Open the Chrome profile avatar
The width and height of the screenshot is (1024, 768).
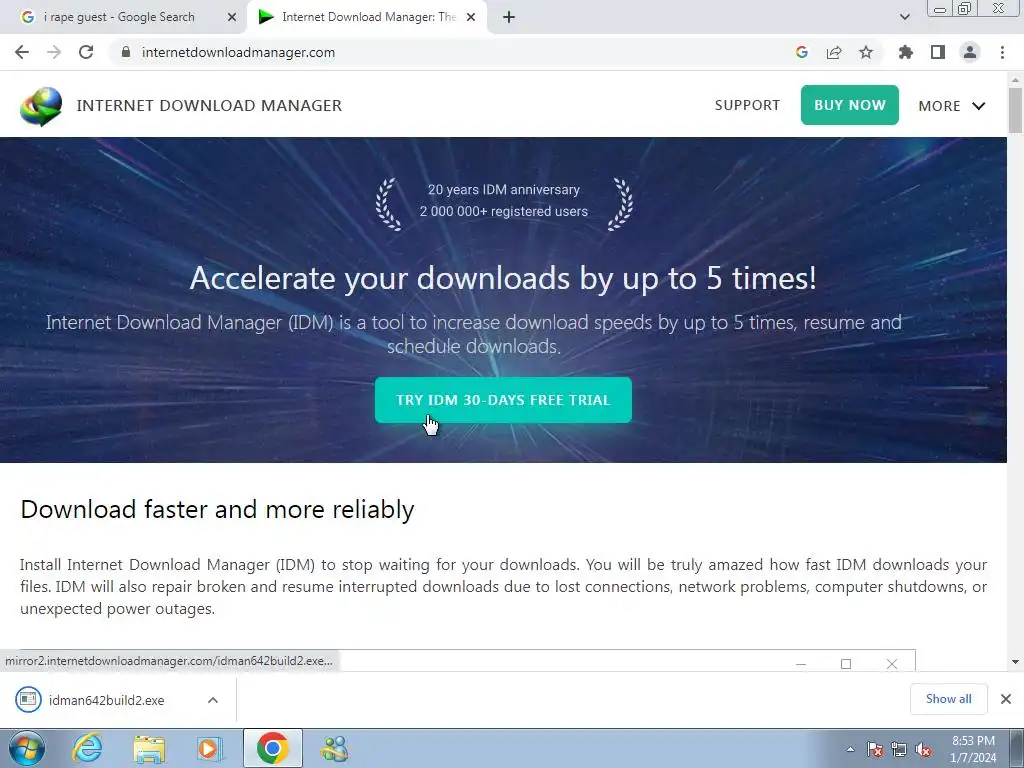[970, 52]
